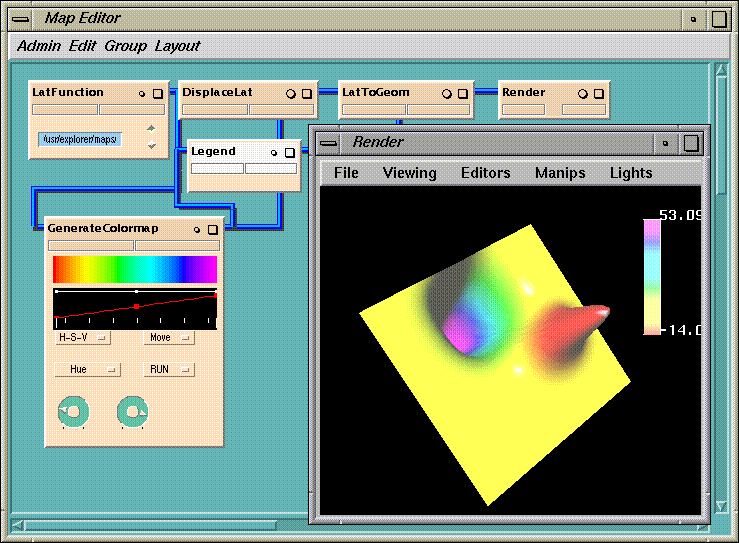Viewport: 739px width, 543px height.
Task: Click the LatFunction module's square maximize icon
Action: click(x=157, y=93)
